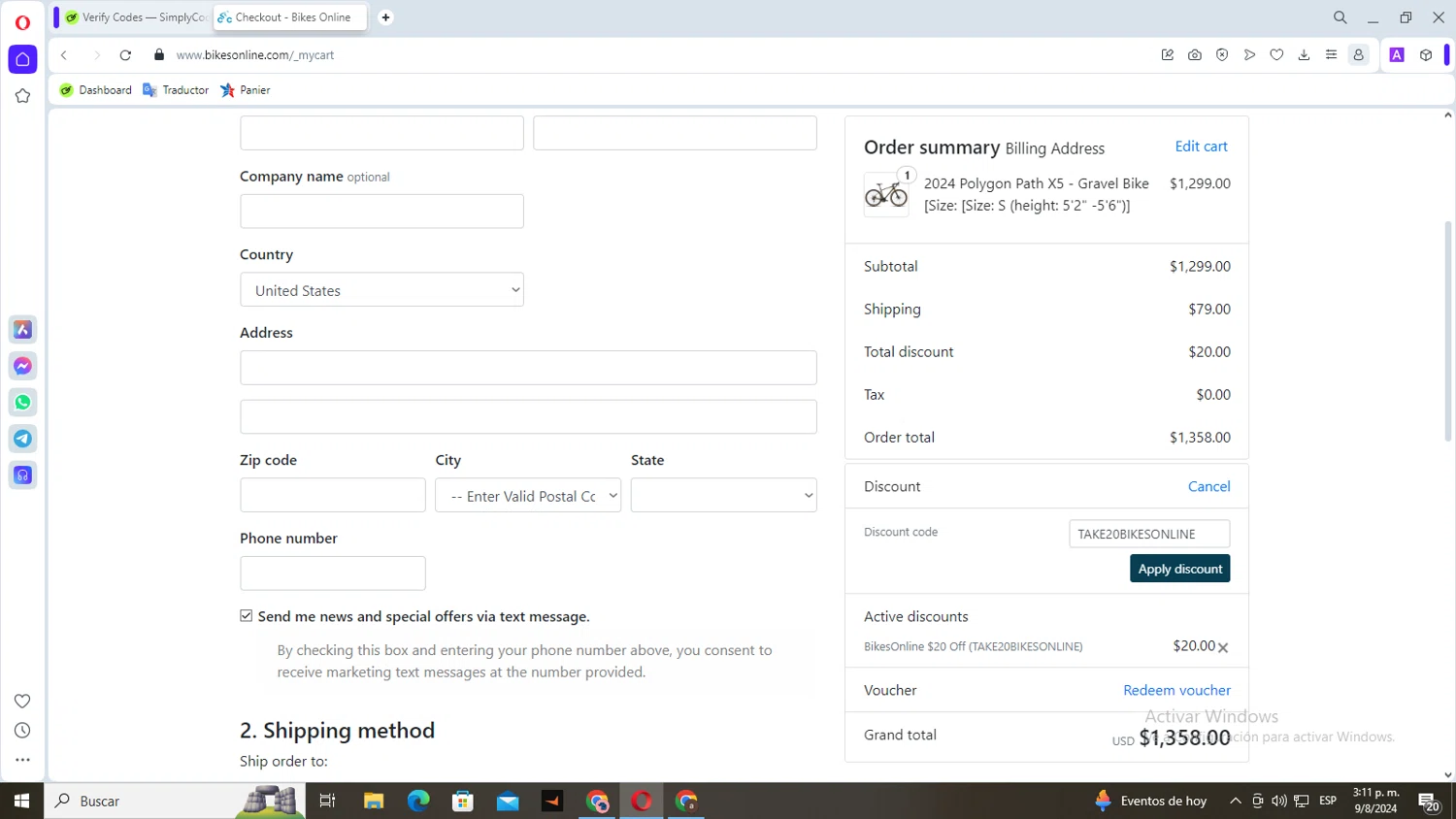The image size is (1456, 819).
Task: Open the bookmarks star in Opera sidebar
Action: (22, 96)
